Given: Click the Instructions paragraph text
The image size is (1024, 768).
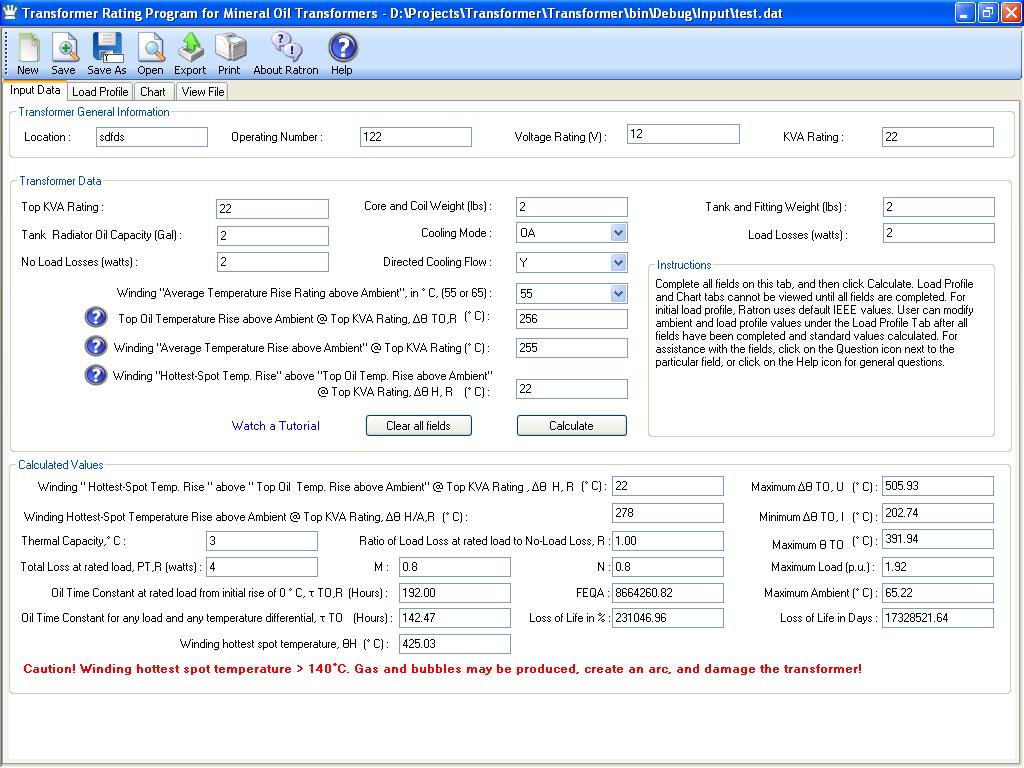Looking at the screenshot, I should (814, 323).
